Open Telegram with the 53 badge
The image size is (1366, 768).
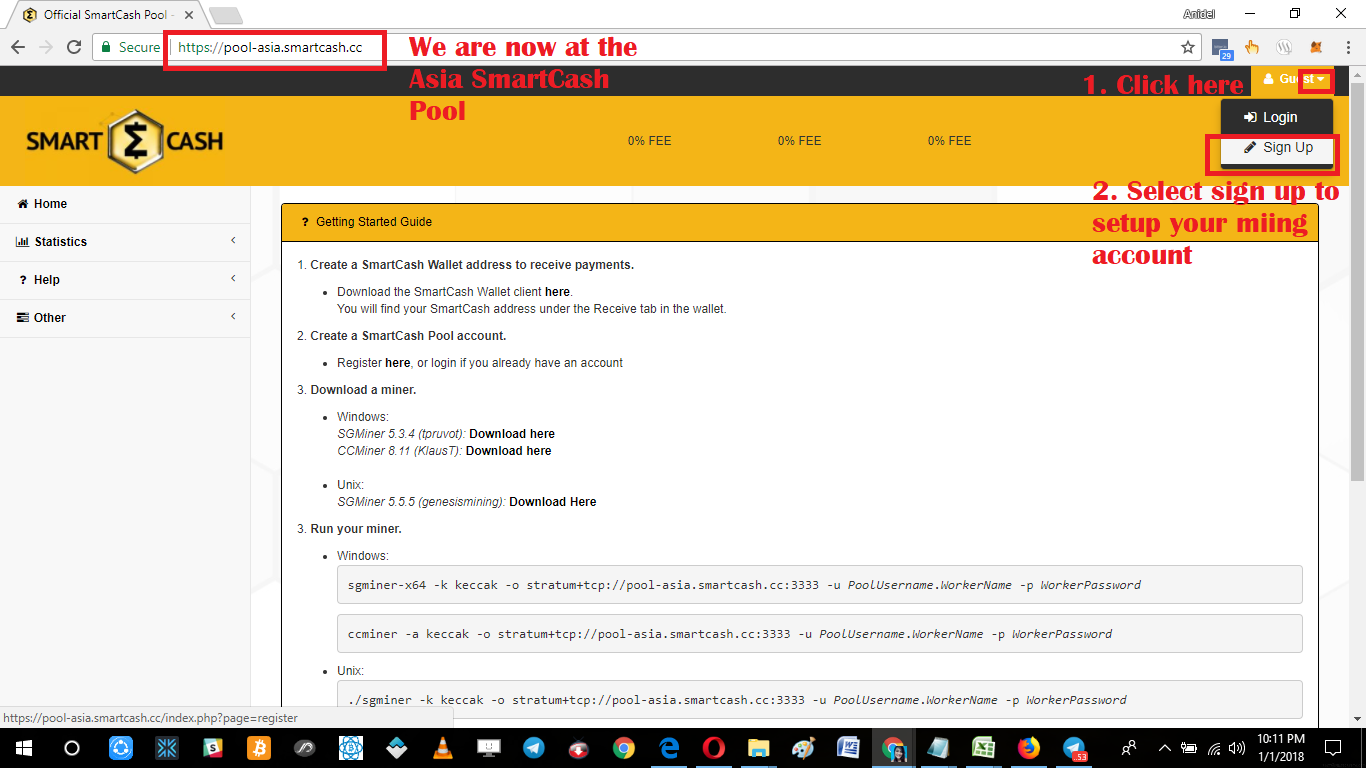pyautogui.click(x=1075, y=747)
